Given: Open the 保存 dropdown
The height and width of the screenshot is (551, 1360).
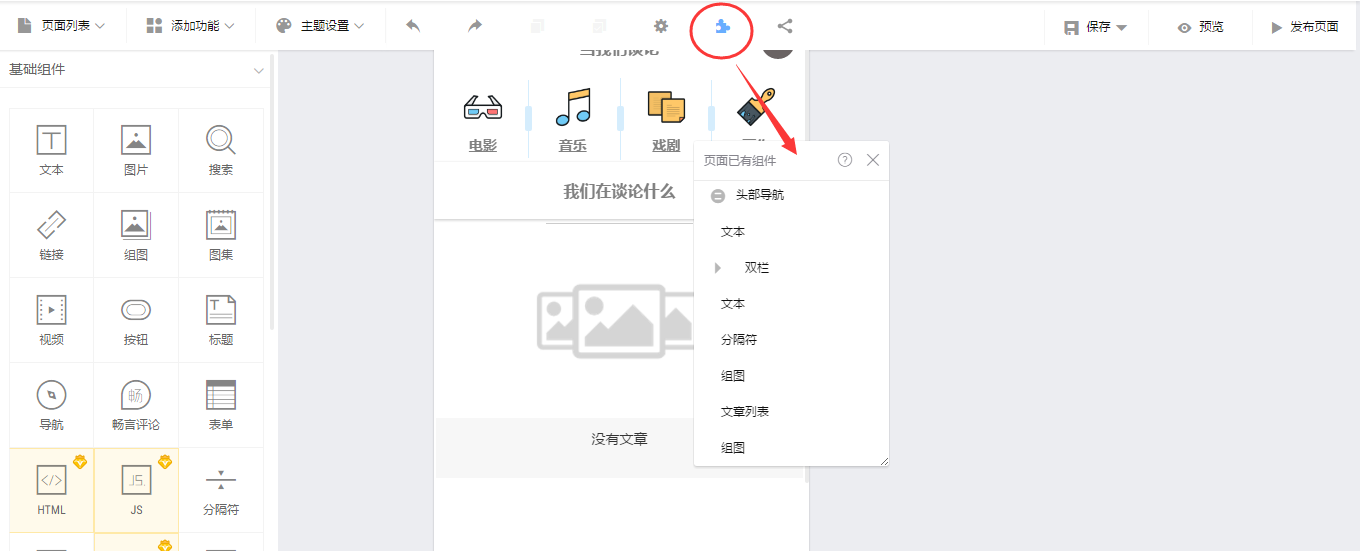Looking at the screenshot, I should [1096, 27].
